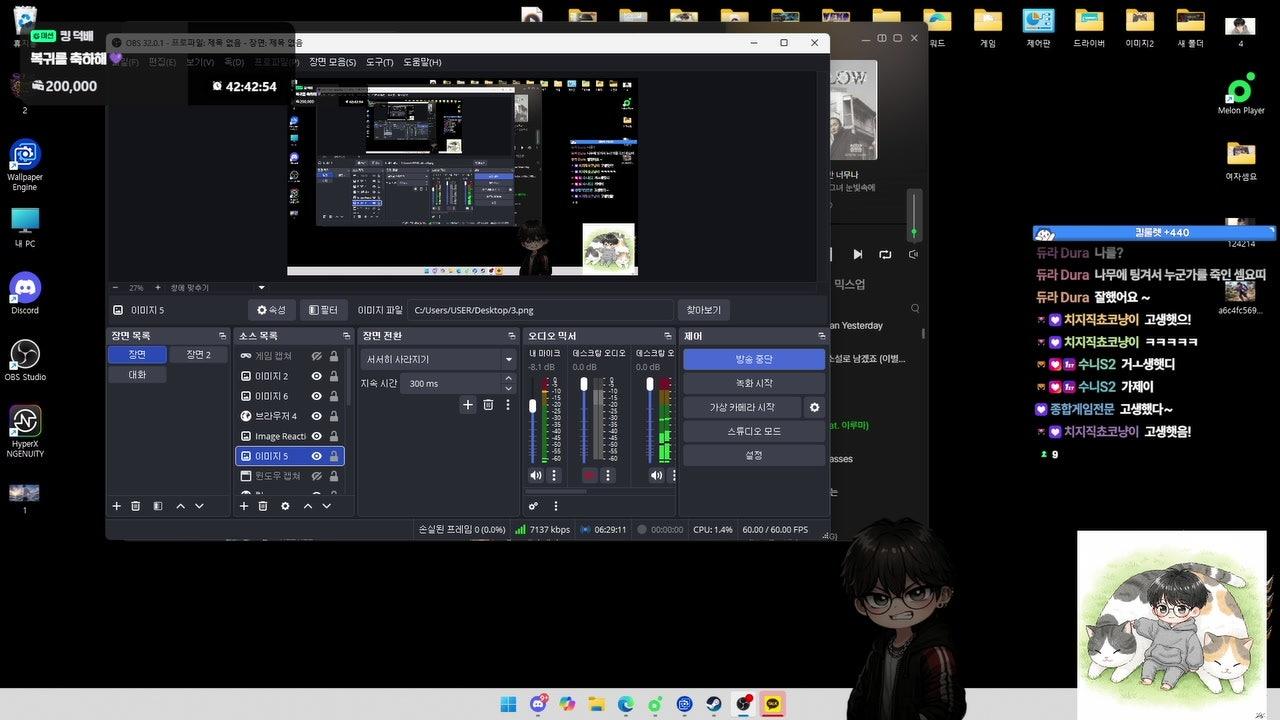1280x720 pixels.
Task: Open virtual camera settings gear
Action: 814,407
